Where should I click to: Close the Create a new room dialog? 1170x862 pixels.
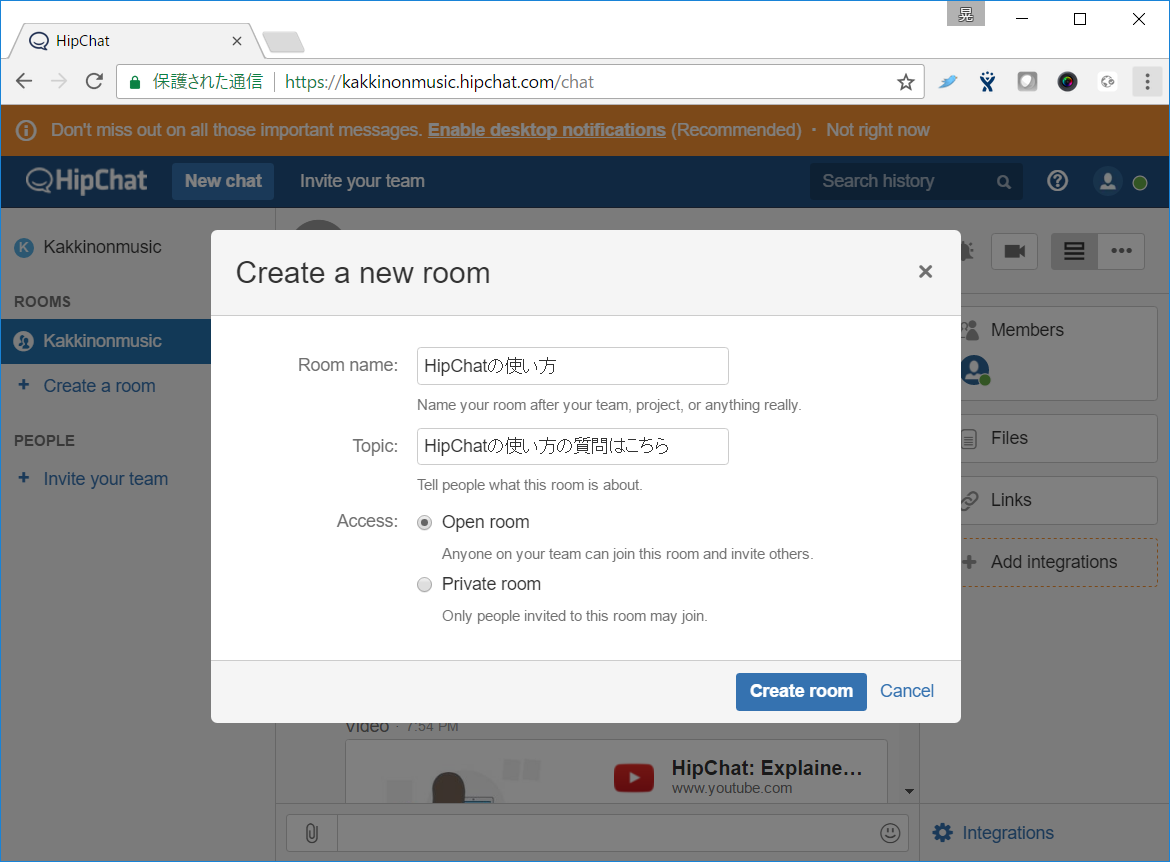925,272
